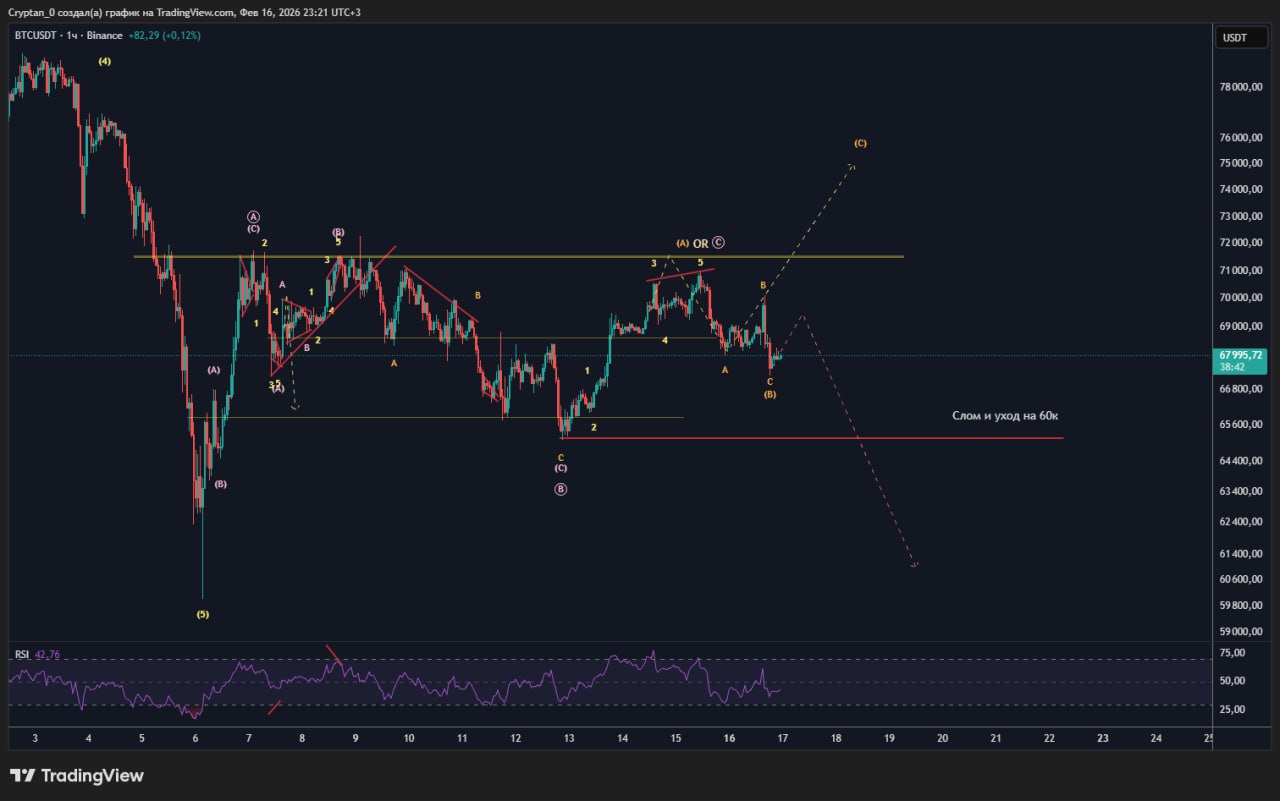This screenshot has width=1280, height=801.
Task: Open the BTCUSDT symbol title
Action: [x=36, y=36]
